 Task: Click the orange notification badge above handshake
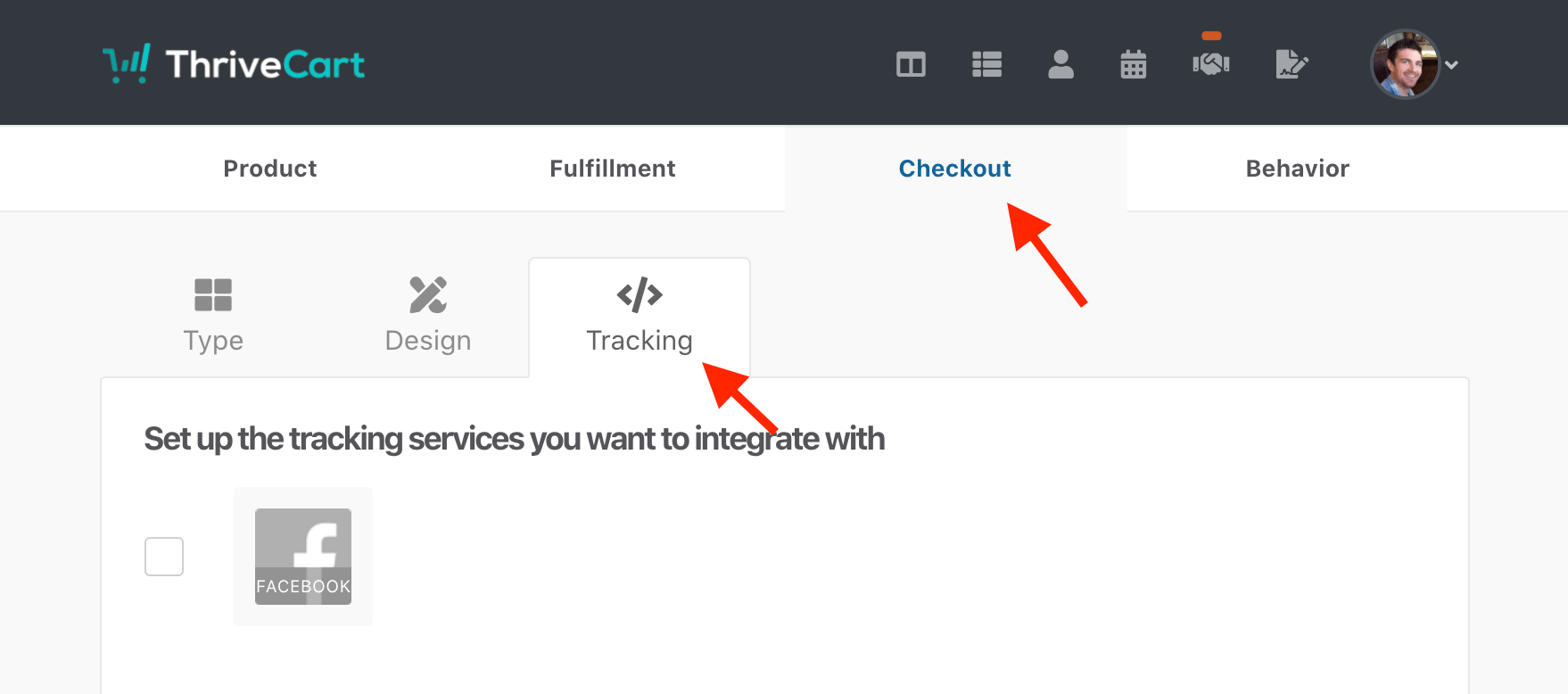(1211, 36)
